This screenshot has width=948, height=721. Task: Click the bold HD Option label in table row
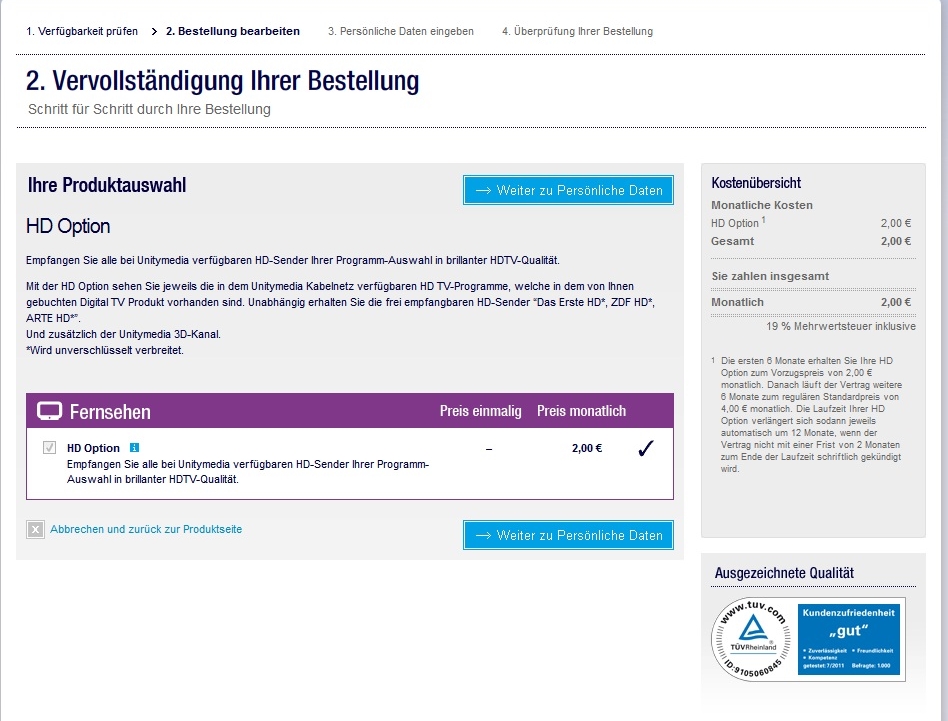(93, 448)
